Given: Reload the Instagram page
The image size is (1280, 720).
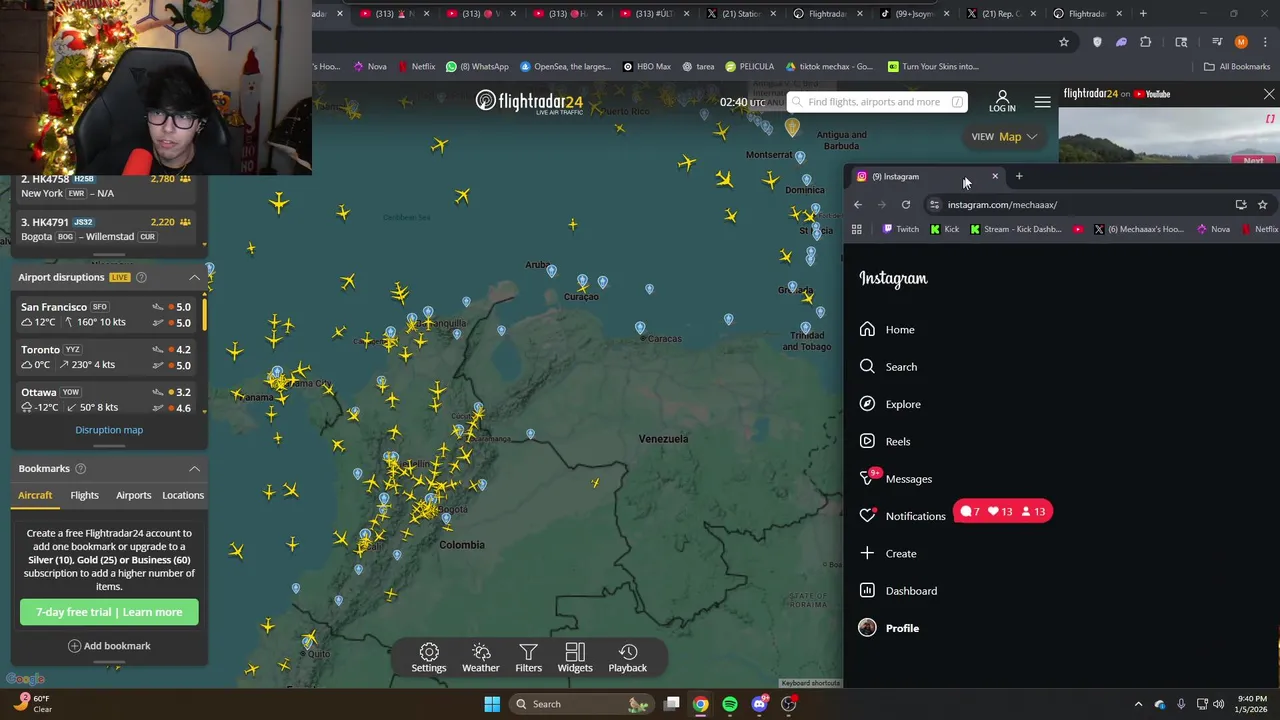Looking at the screenshot, I should click(906, 205).
